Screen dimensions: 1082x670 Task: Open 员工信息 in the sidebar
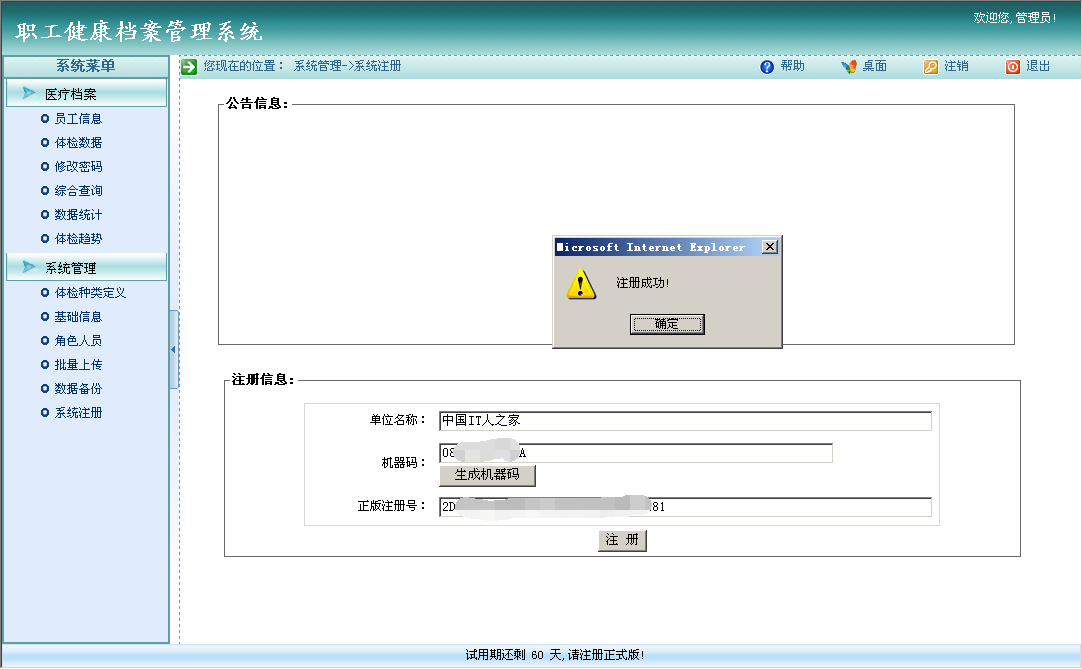[x=78, y=119]
